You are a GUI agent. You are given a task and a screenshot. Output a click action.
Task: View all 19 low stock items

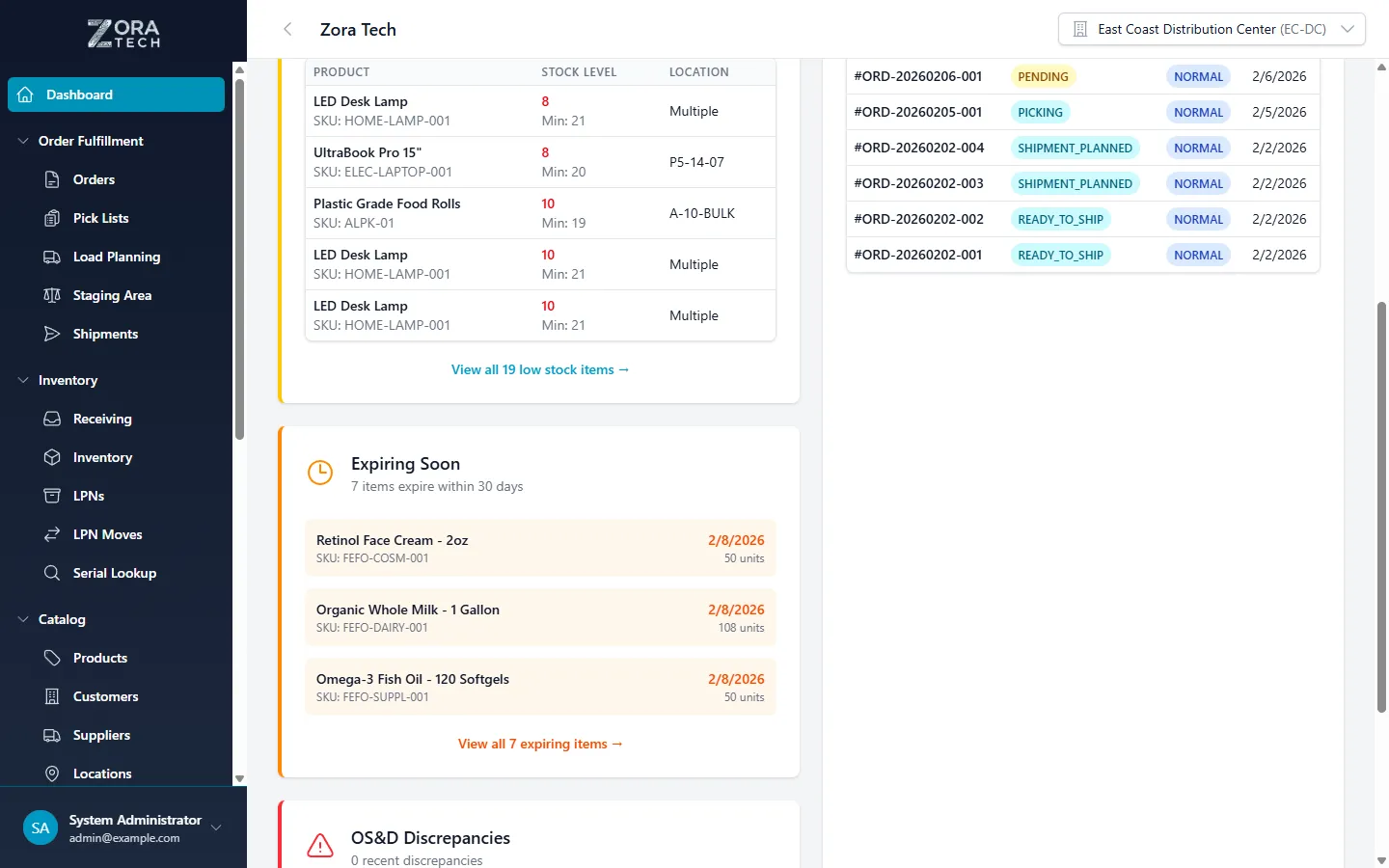pyautogui.click(x=540, y=369)
